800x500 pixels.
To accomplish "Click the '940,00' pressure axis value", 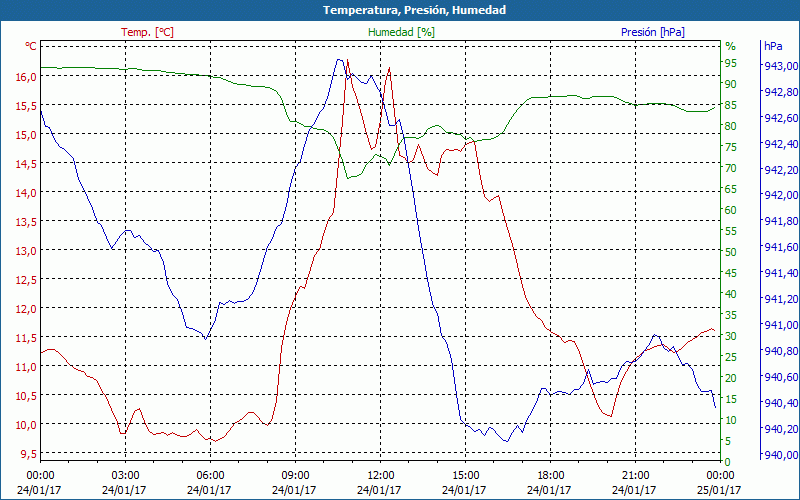I will click(781, 455).
